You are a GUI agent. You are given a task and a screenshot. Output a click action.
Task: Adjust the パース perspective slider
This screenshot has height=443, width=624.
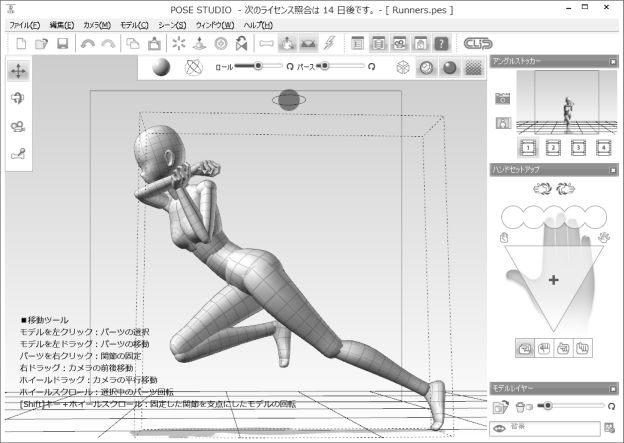(x=341, y=66)
